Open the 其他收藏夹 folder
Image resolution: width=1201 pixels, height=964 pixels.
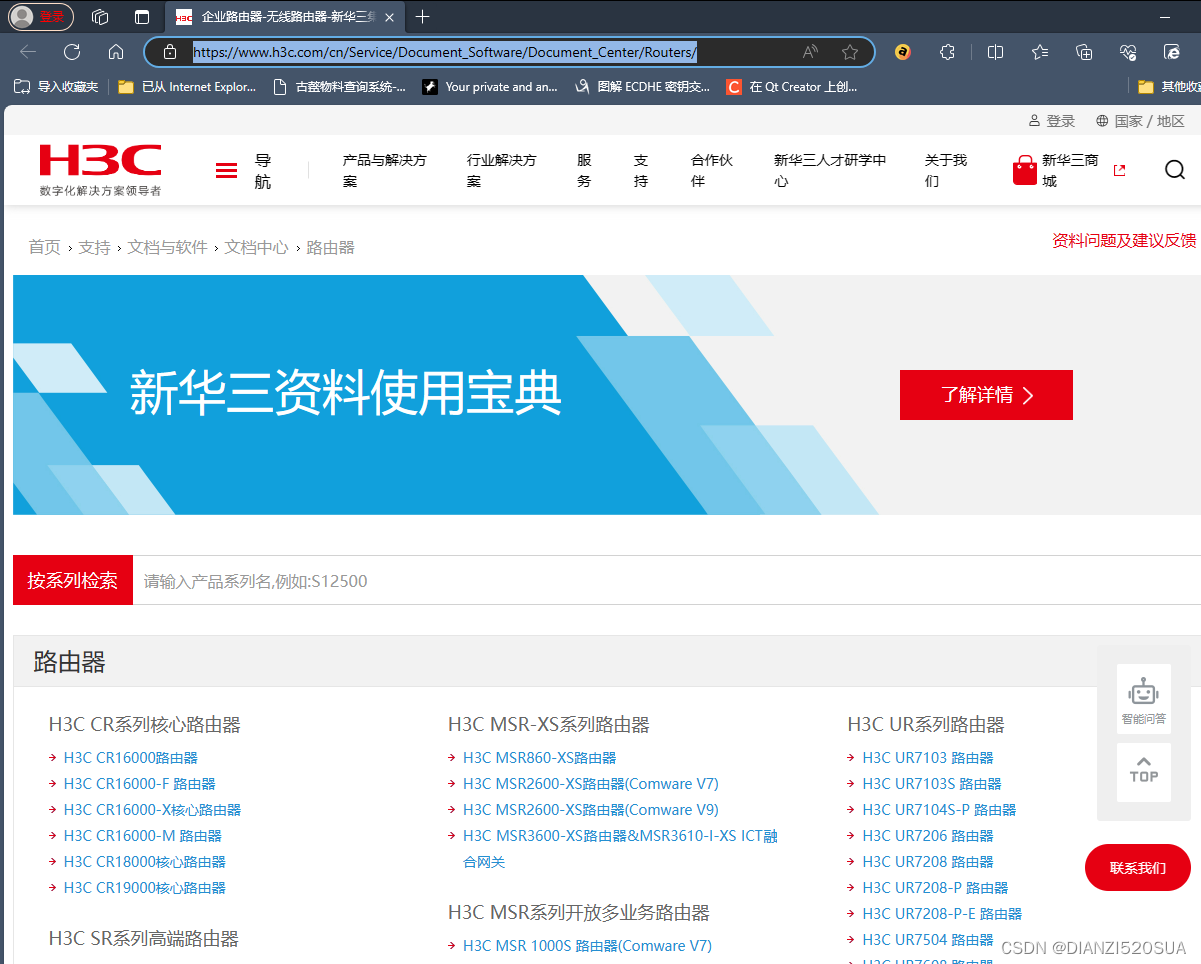pyautogui.click(x=1169, y=87)
